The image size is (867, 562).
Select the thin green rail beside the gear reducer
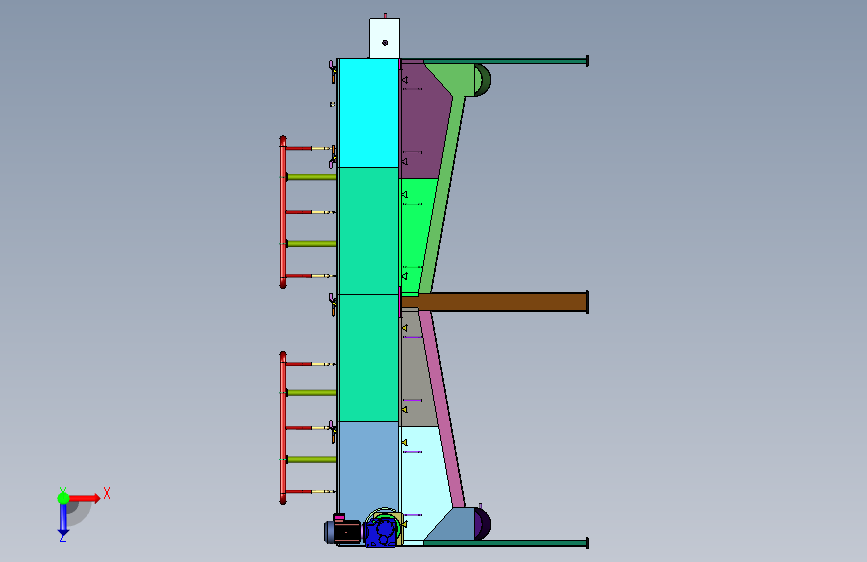coord(505,543)
